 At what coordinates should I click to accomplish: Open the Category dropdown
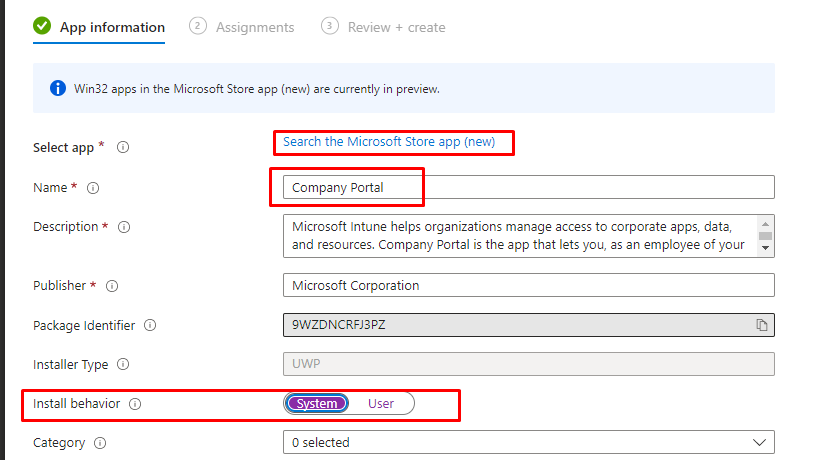(528, 442)
